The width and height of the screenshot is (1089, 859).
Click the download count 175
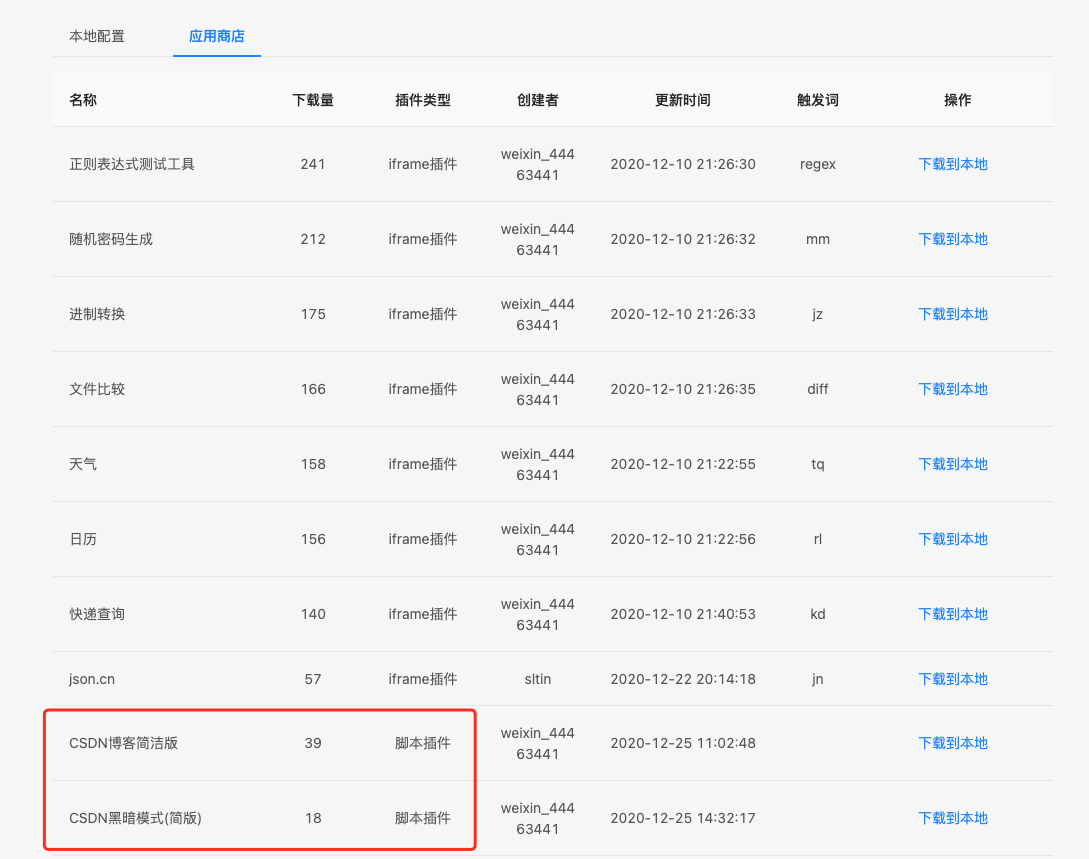pyautogui.click(x=313, y=314)
